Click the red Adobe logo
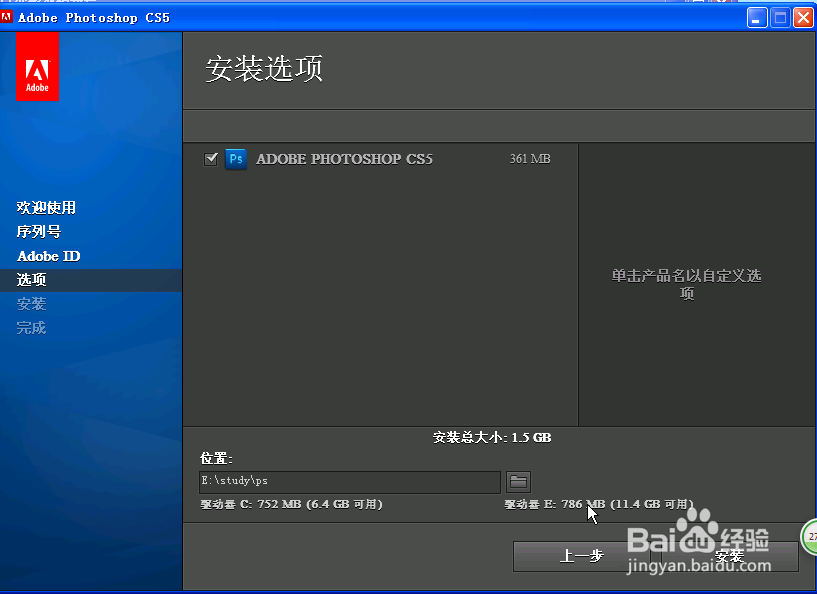The width and height of the screenshot is (817, 594). [x=37, y=67]
